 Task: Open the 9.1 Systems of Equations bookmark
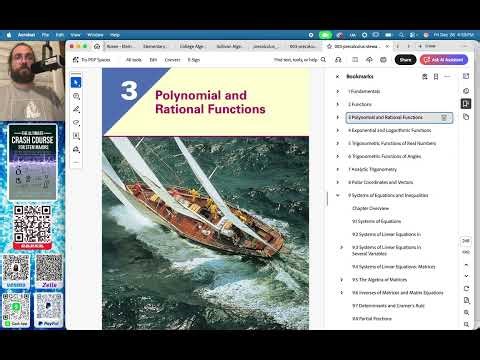tap(376, 221)
